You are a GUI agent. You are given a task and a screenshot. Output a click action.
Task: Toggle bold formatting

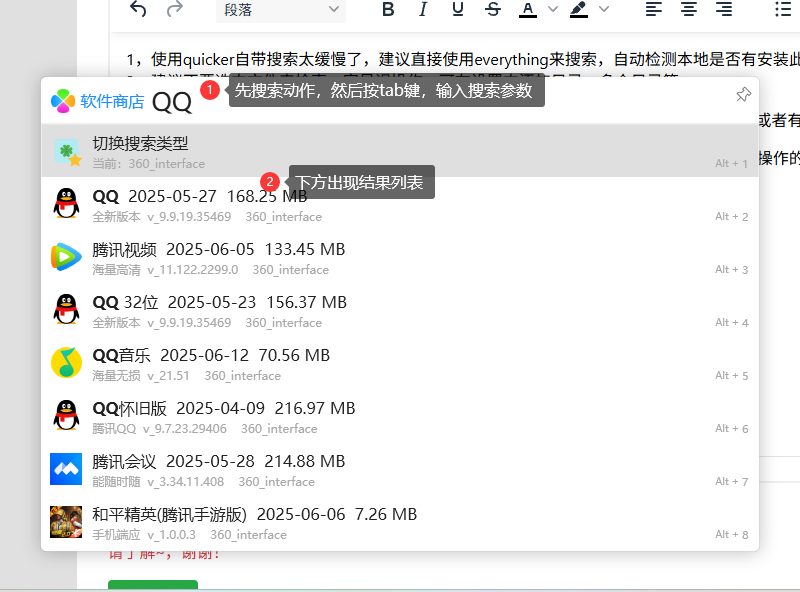tap(388, 9)
